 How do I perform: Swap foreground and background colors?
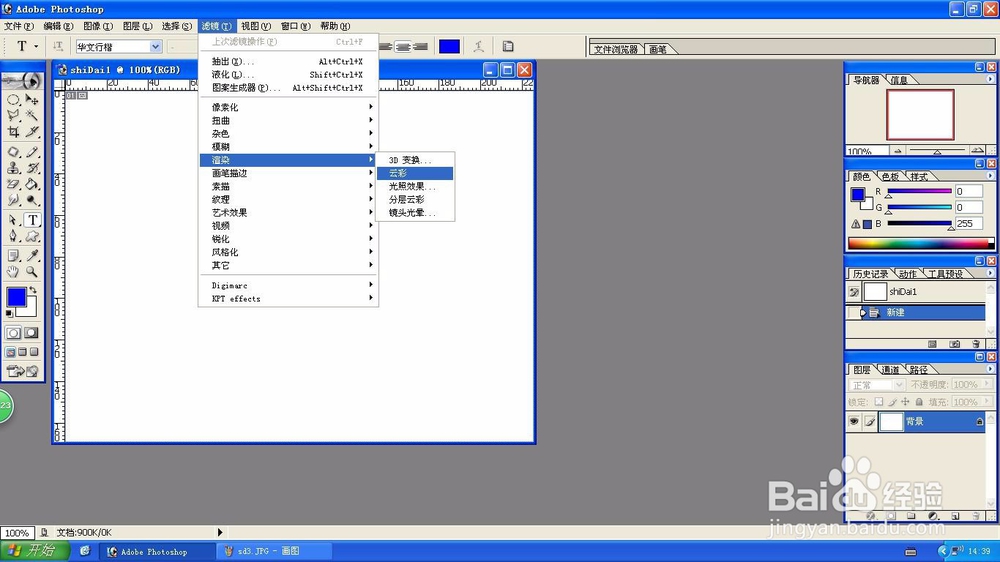pyautogui.click(x=33, y=290)
